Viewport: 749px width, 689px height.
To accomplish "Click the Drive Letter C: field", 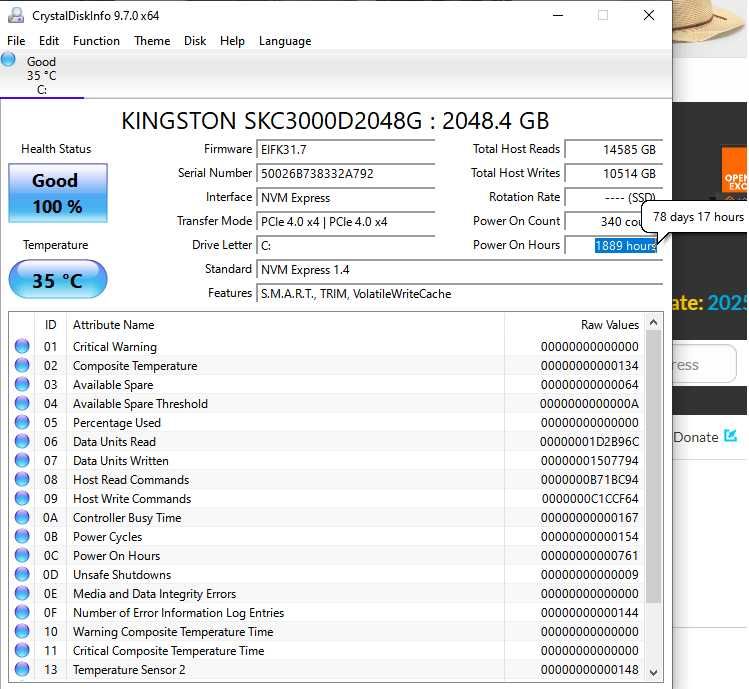I will click(345, 246).
